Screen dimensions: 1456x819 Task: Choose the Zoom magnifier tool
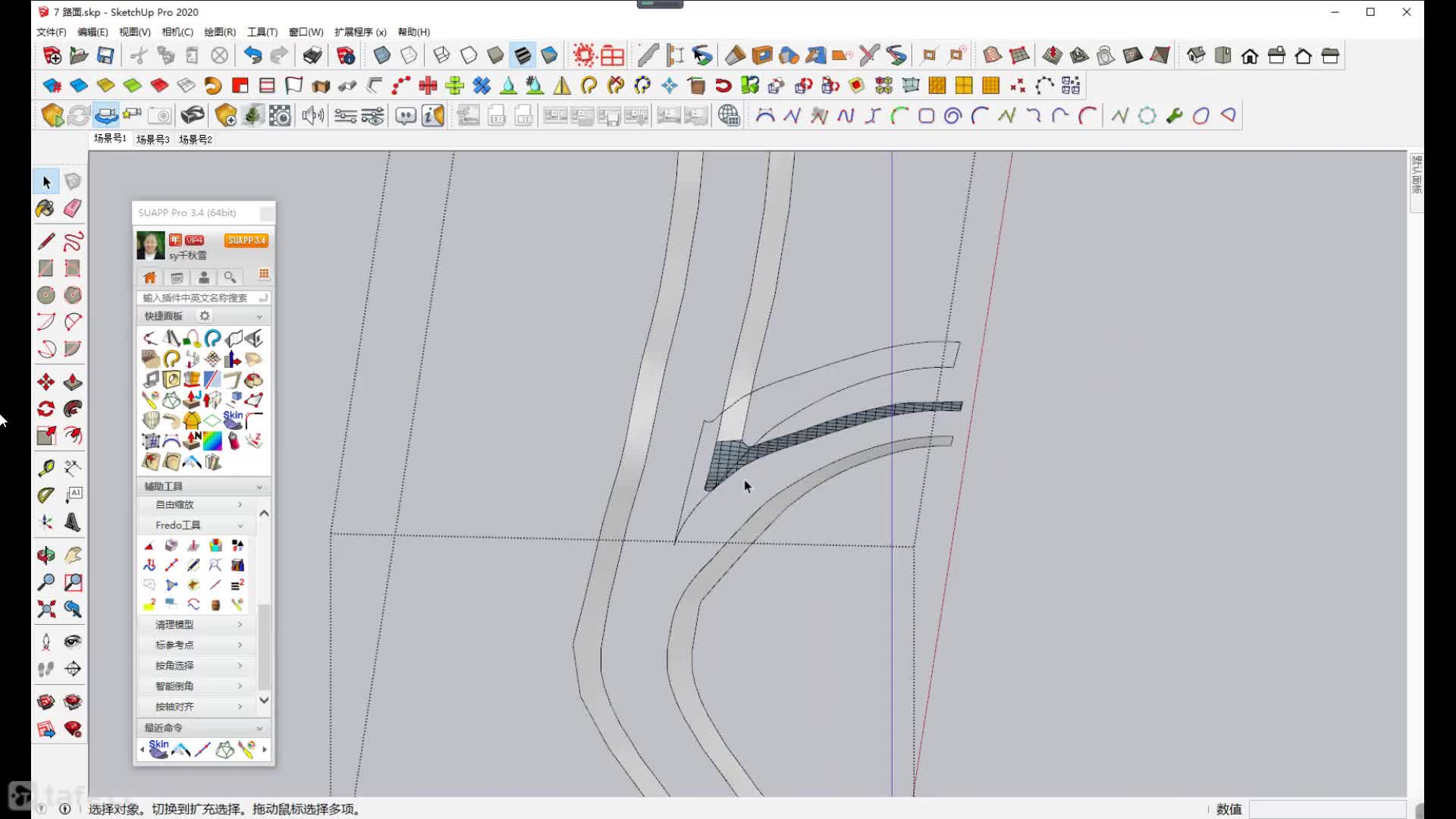coord(46,582)
